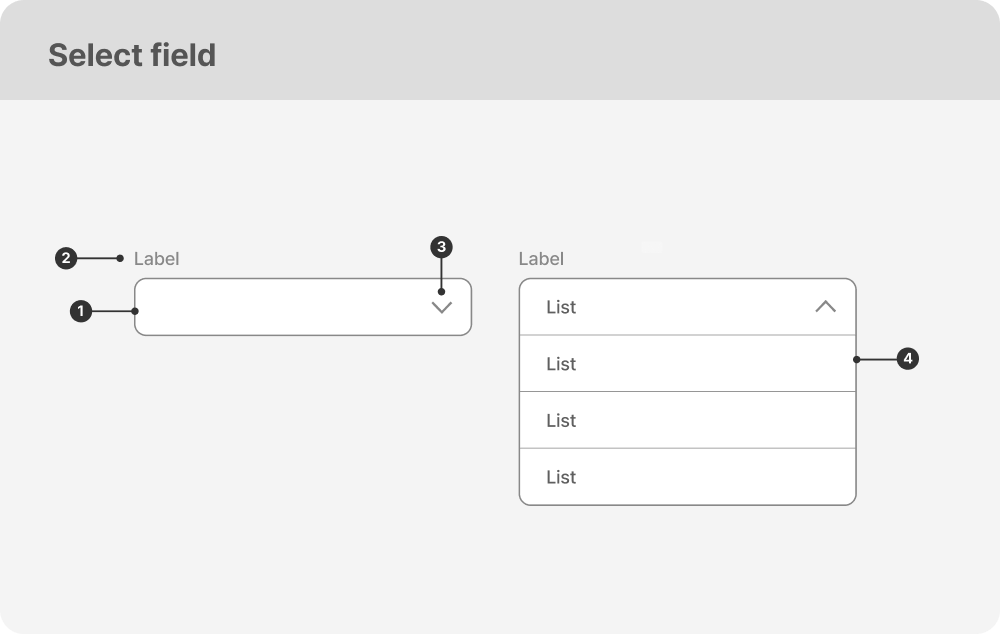The image size is (1000, 634).
Task: Click the dot next to Label from marker 2
Action: point(120,259)
